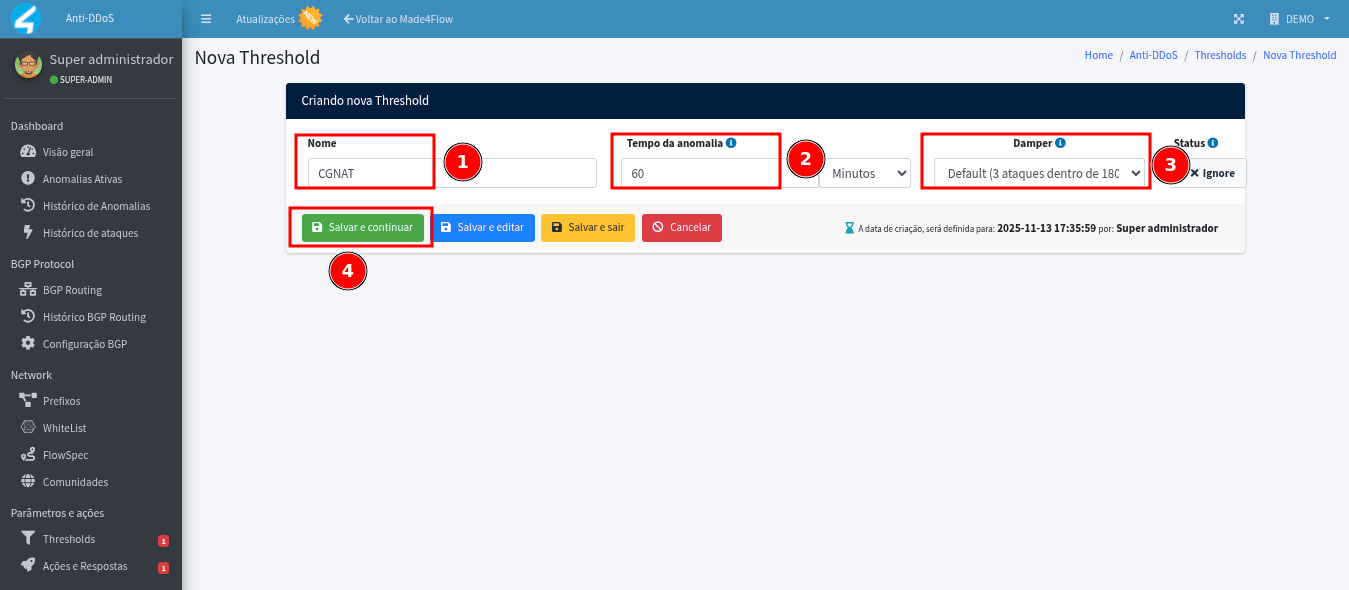Click the Salvar e continuar button
This screenshot has height=590, width=1349.
[362, 228]
